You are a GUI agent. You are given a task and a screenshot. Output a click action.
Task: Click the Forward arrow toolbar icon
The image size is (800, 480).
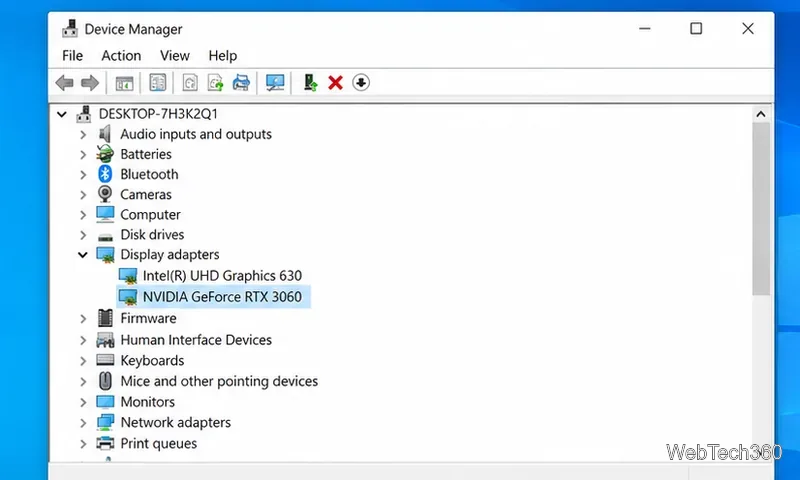[x=90, y=83]
